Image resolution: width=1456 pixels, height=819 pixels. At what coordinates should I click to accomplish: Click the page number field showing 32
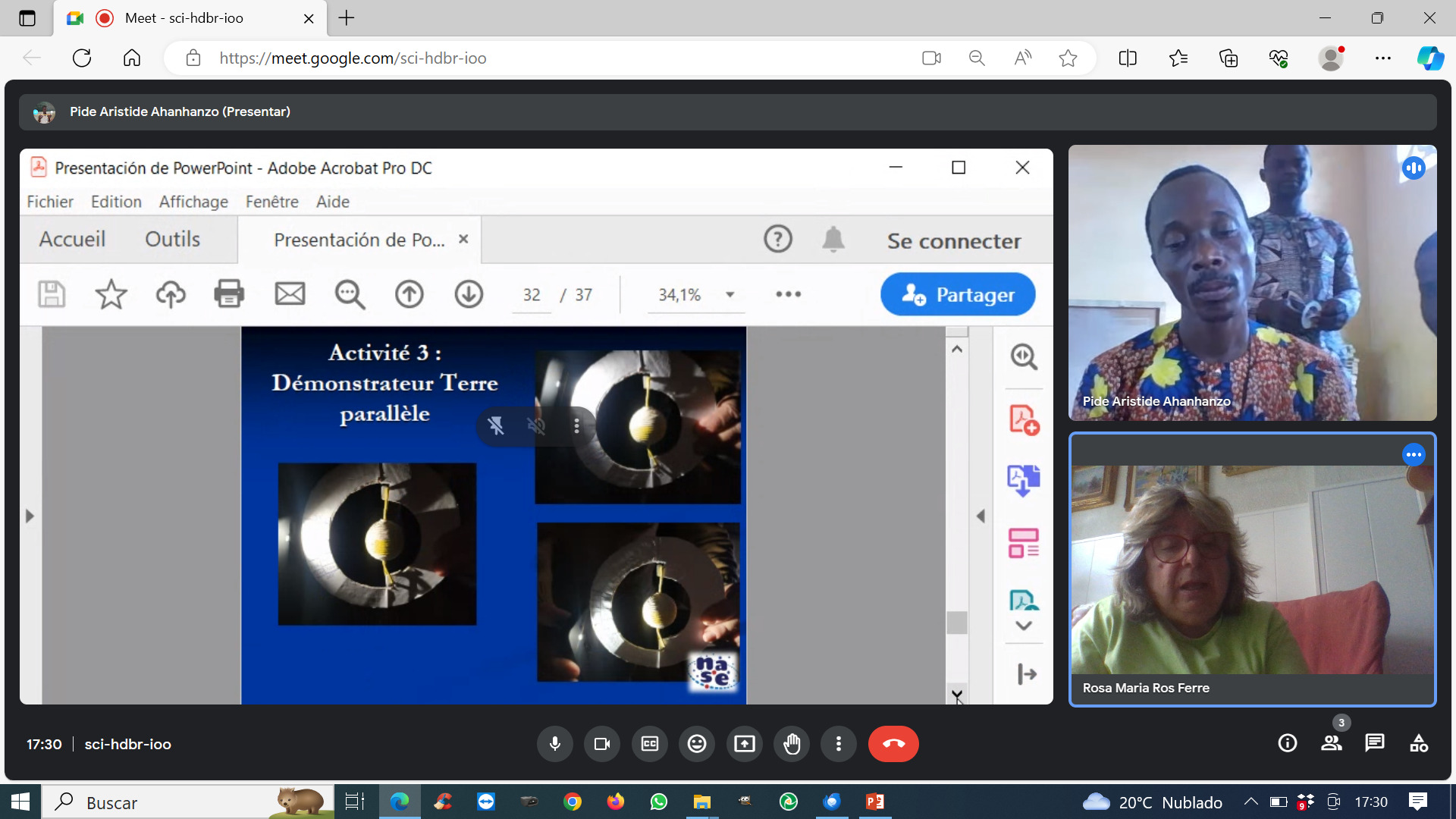tap(532, 295)
